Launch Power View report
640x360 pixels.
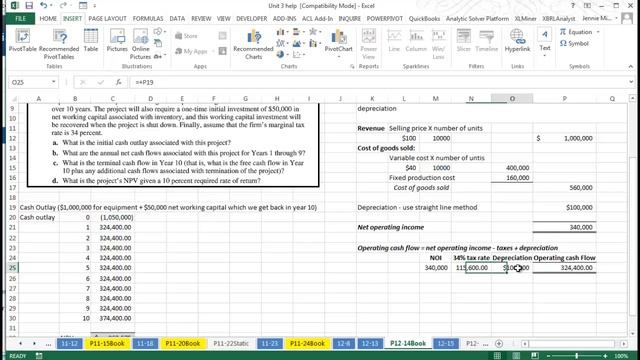tap(369, 44)
